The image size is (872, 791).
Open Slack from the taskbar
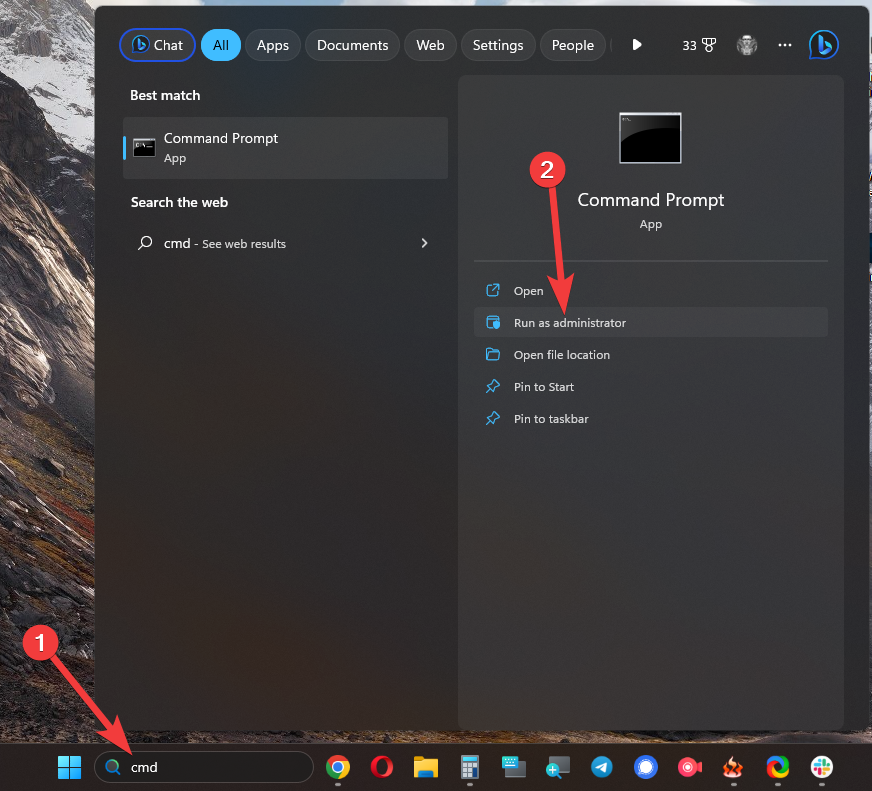coord(821,767)
